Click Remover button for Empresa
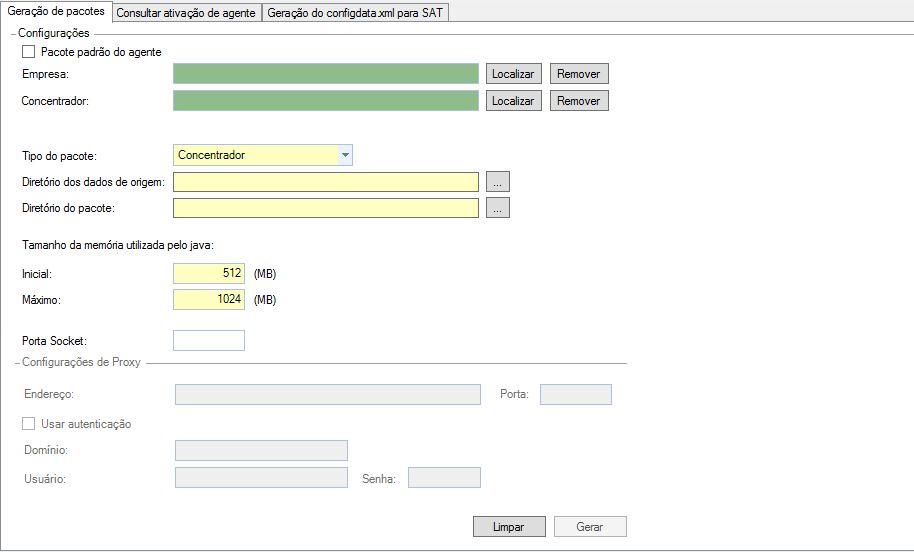This screenshot has width=914, height=552. tap(579, 74)
